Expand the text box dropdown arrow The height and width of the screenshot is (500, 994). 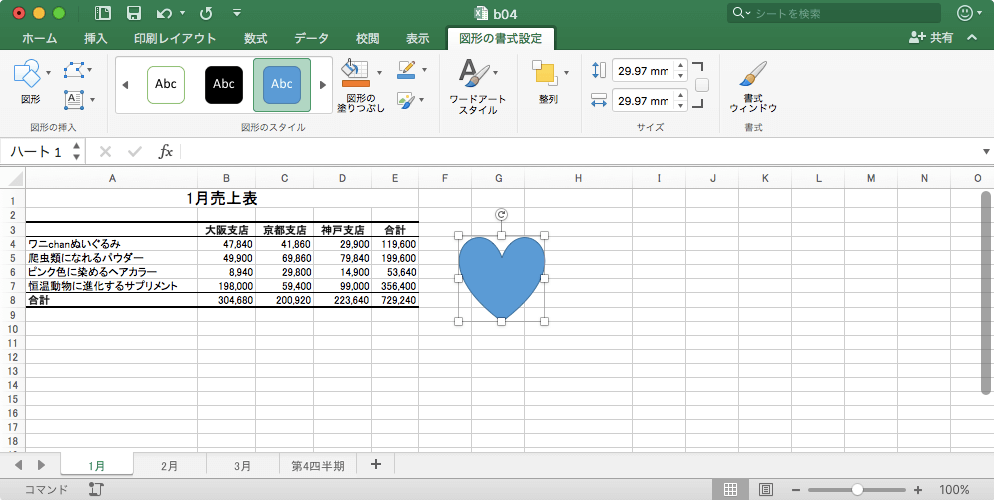tap(93, 99)
